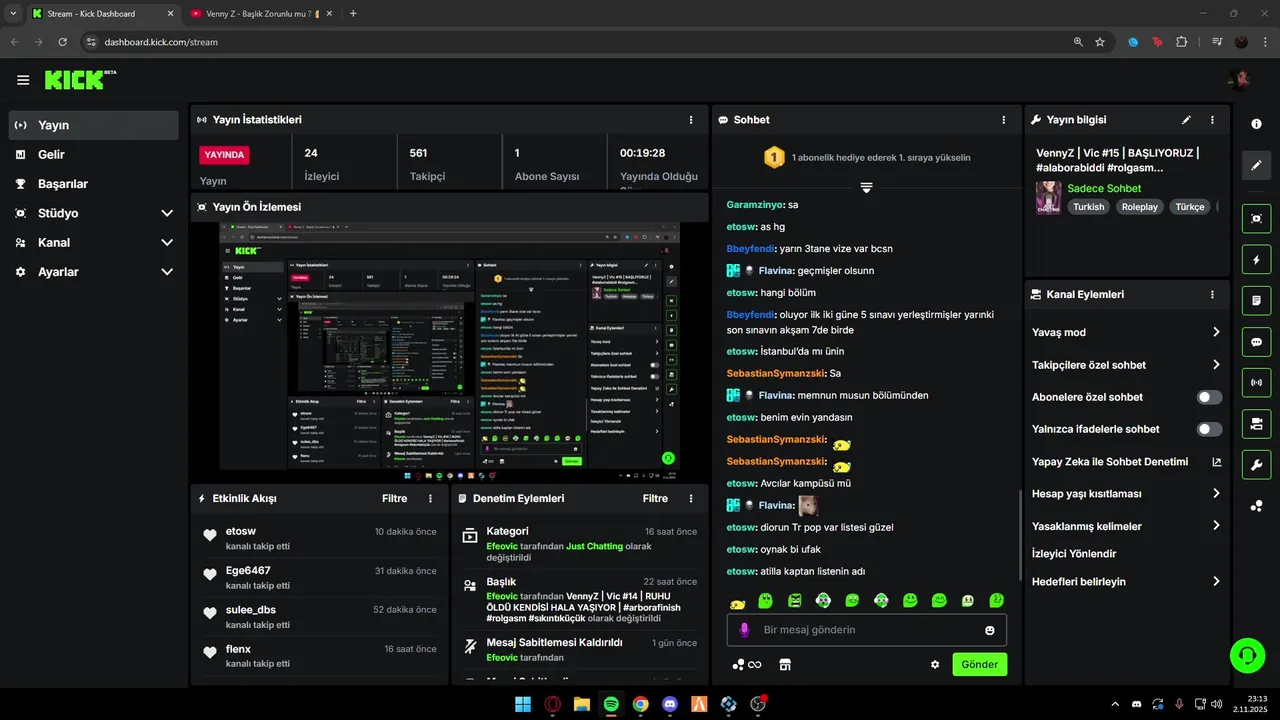Edit stream info with pencil in Yayın bilgisi
This screenshot has width=1280, height=720.
pyautogui.click(x=1186, y=119)
